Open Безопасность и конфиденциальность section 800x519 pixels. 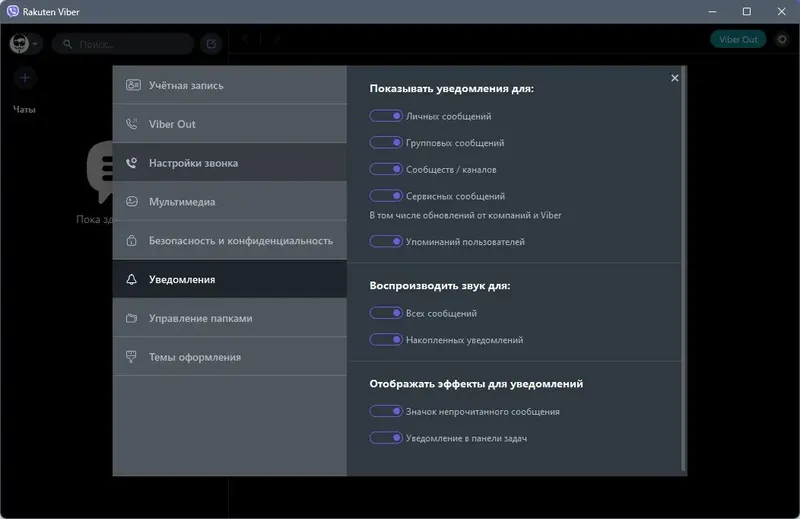tap(230, 240)
